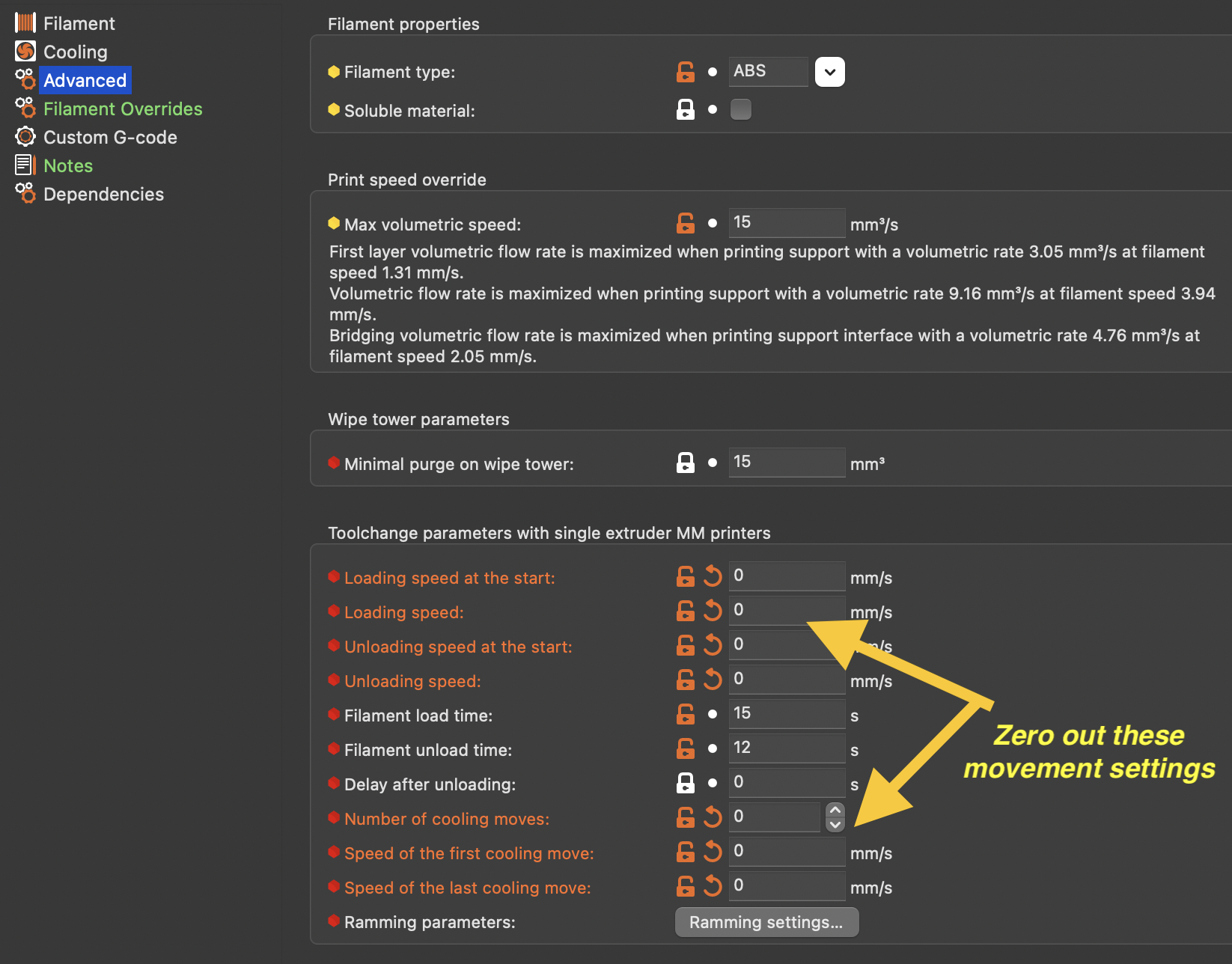Click the Dependencies cog icon
The image size is (1232, 964).
pyautogui.click(x=25, y=193)
